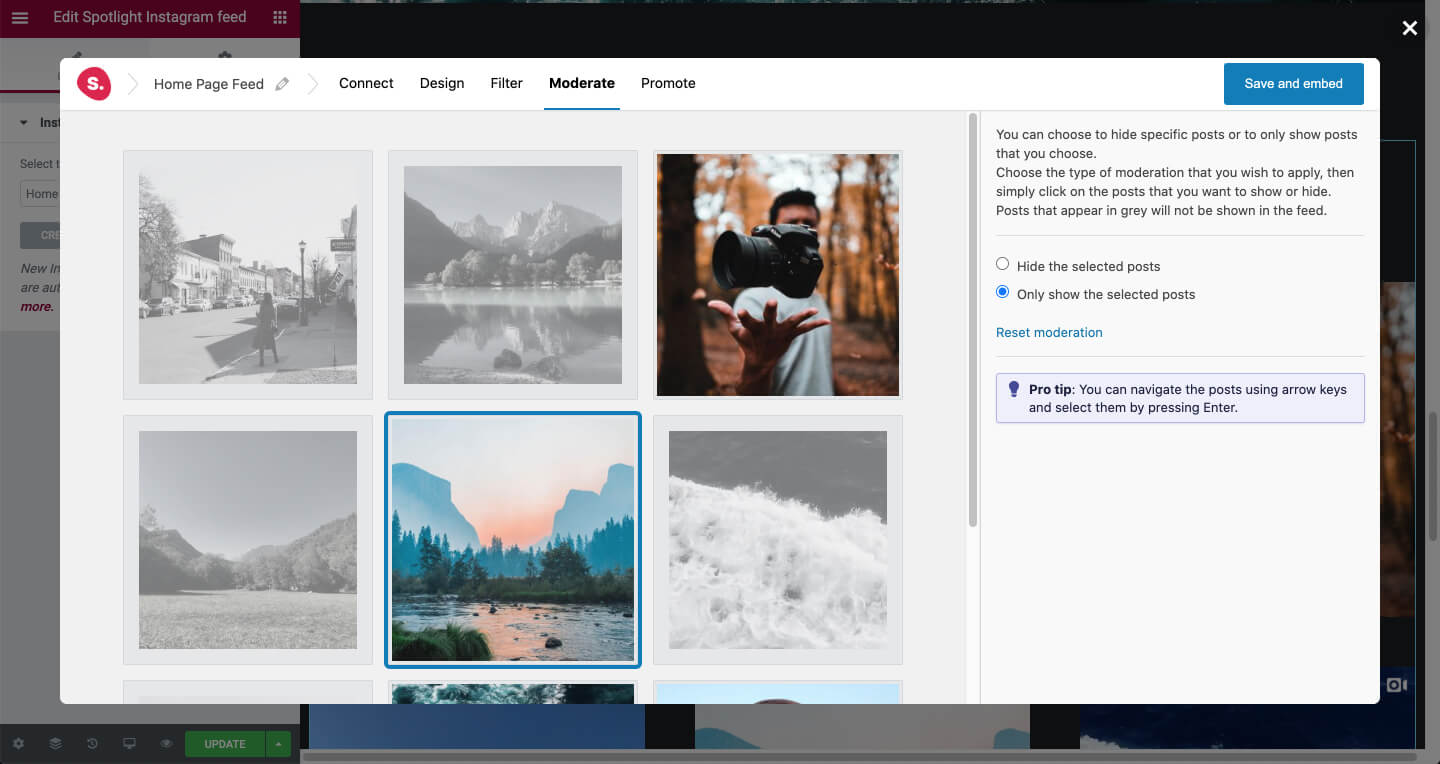This screenshot has height=764, width=1440.
Task: Open the History icon in bottom bar
Action: (92, 744)
